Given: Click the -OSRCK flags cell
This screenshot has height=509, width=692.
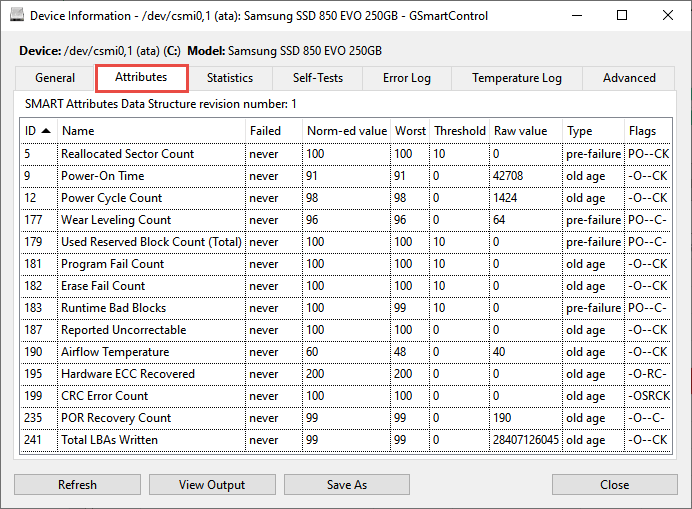Looking at the screenshot, I should [x=649, y=396].
